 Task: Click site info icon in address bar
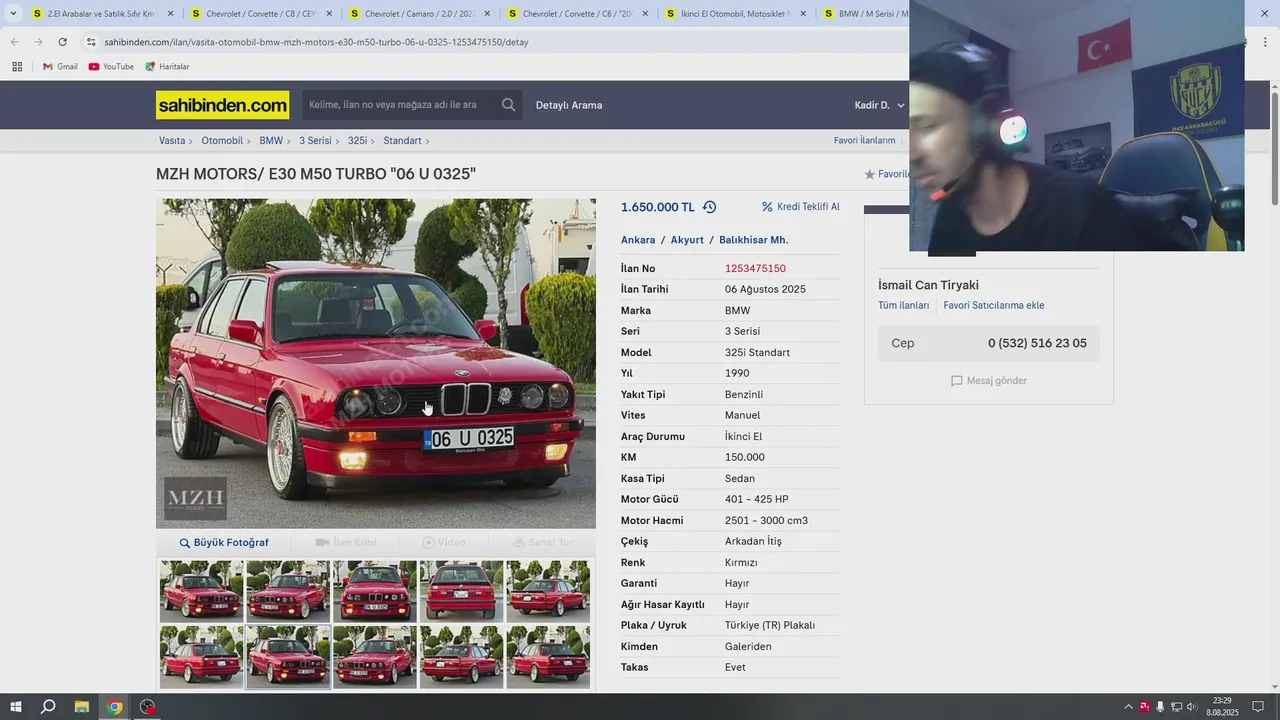(91, 42)
